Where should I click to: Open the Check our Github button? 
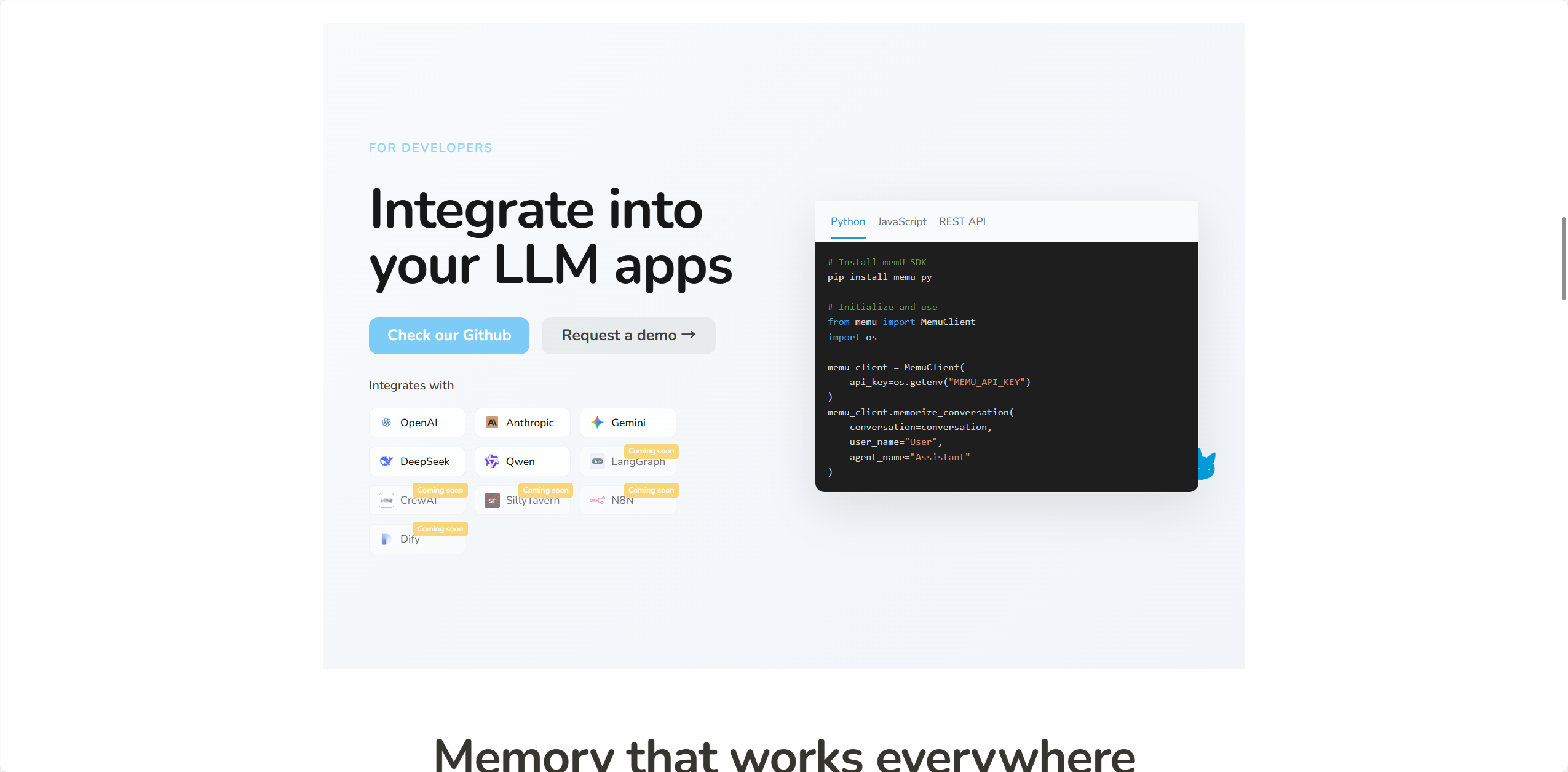(x=449, y=336)
